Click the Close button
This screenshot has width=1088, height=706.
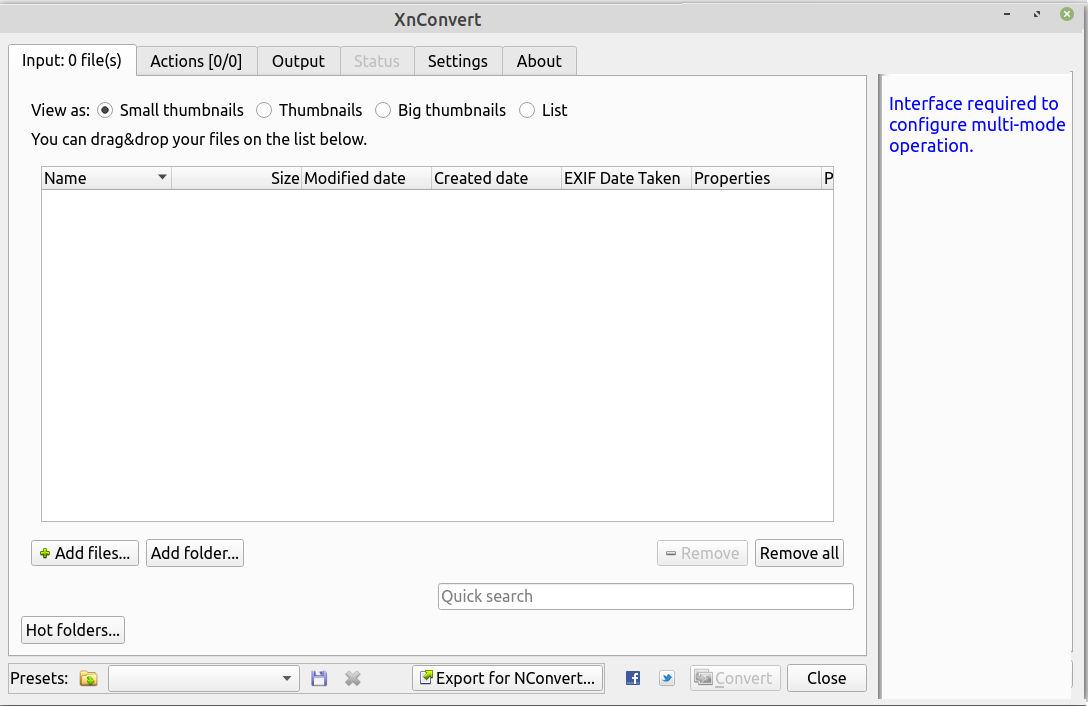point(826,678)
